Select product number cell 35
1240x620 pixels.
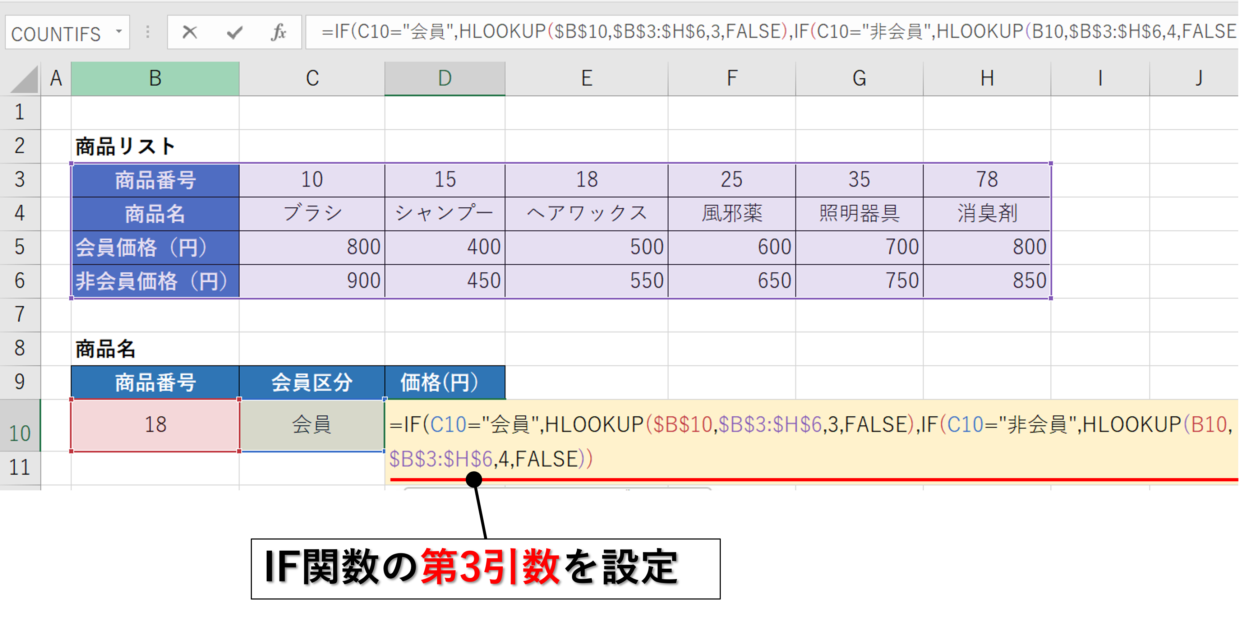point(859,180)
